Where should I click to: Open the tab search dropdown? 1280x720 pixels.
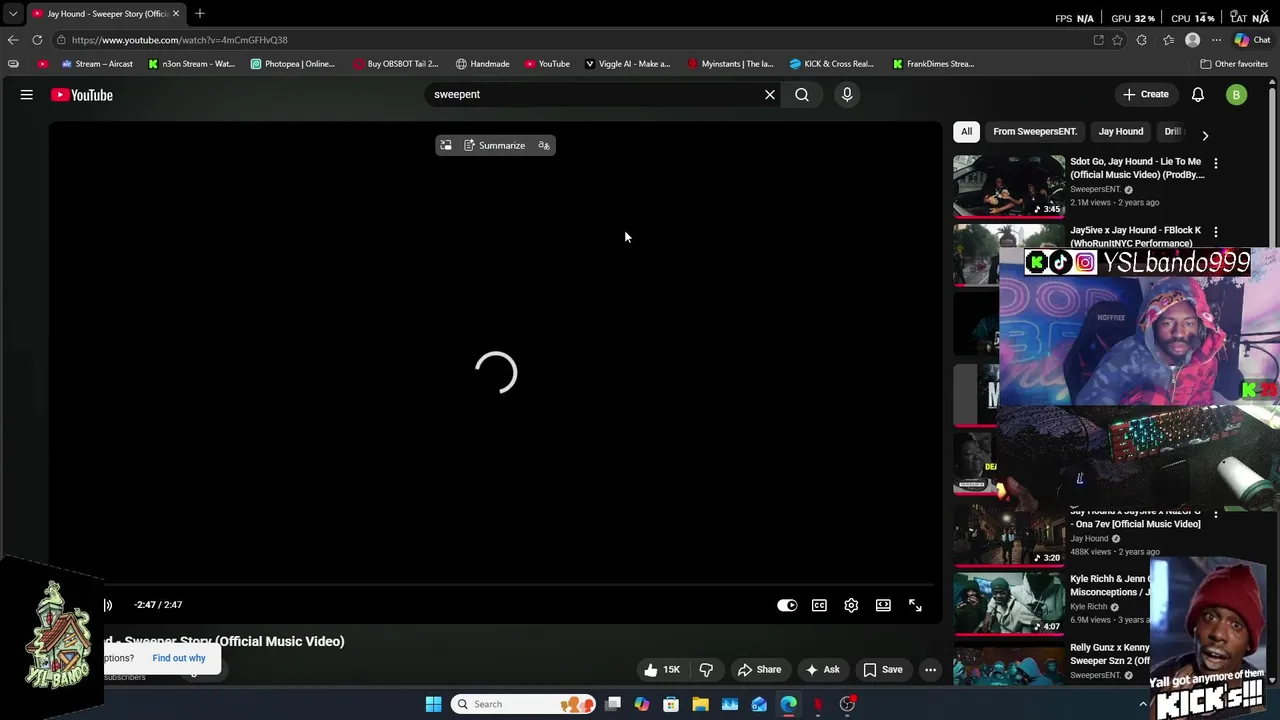coord(13,14)
